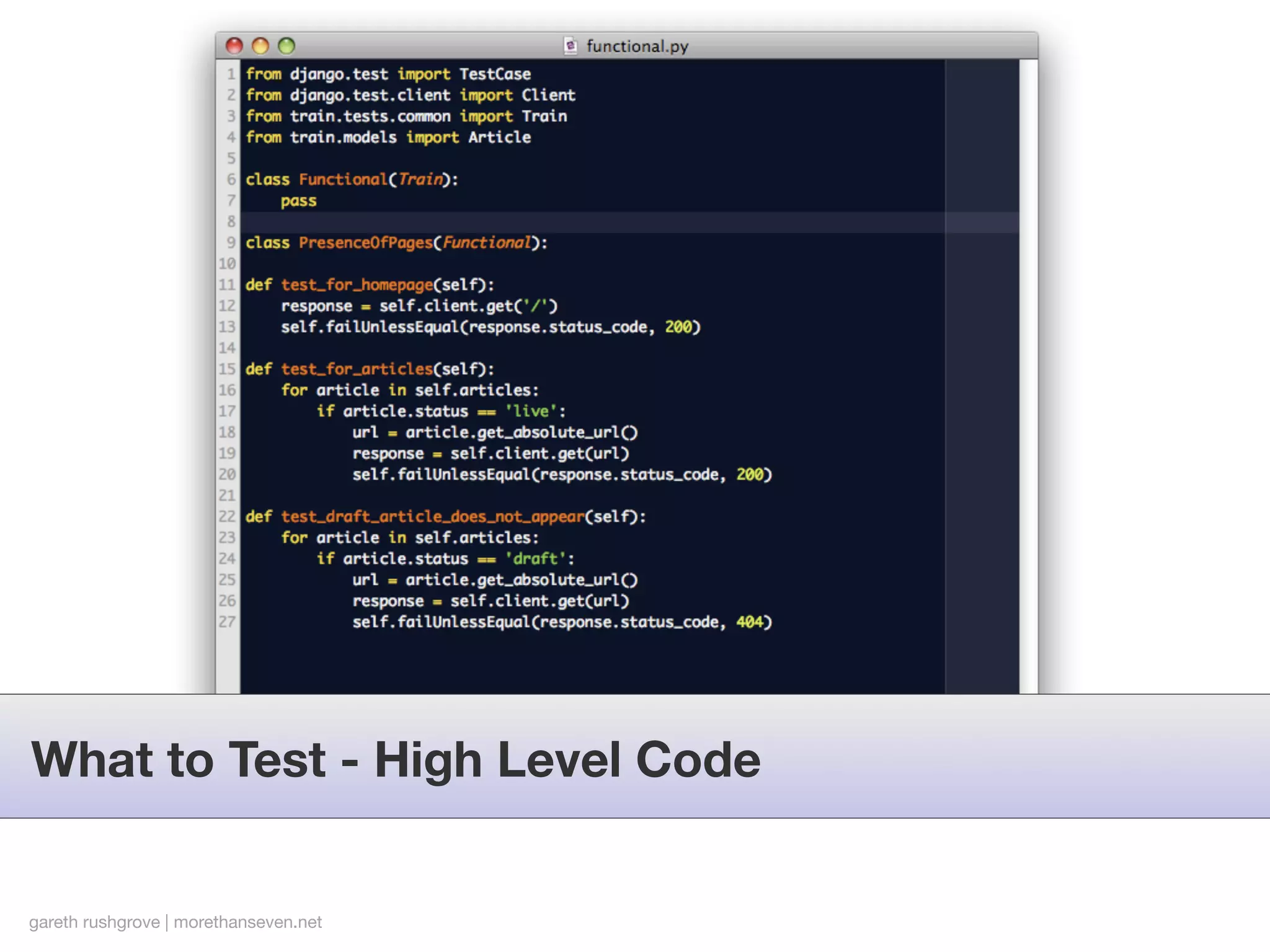Click the test_for_homepage function name
The height and width of the screenshot is (952, 1270).
[x=357, y=285]
